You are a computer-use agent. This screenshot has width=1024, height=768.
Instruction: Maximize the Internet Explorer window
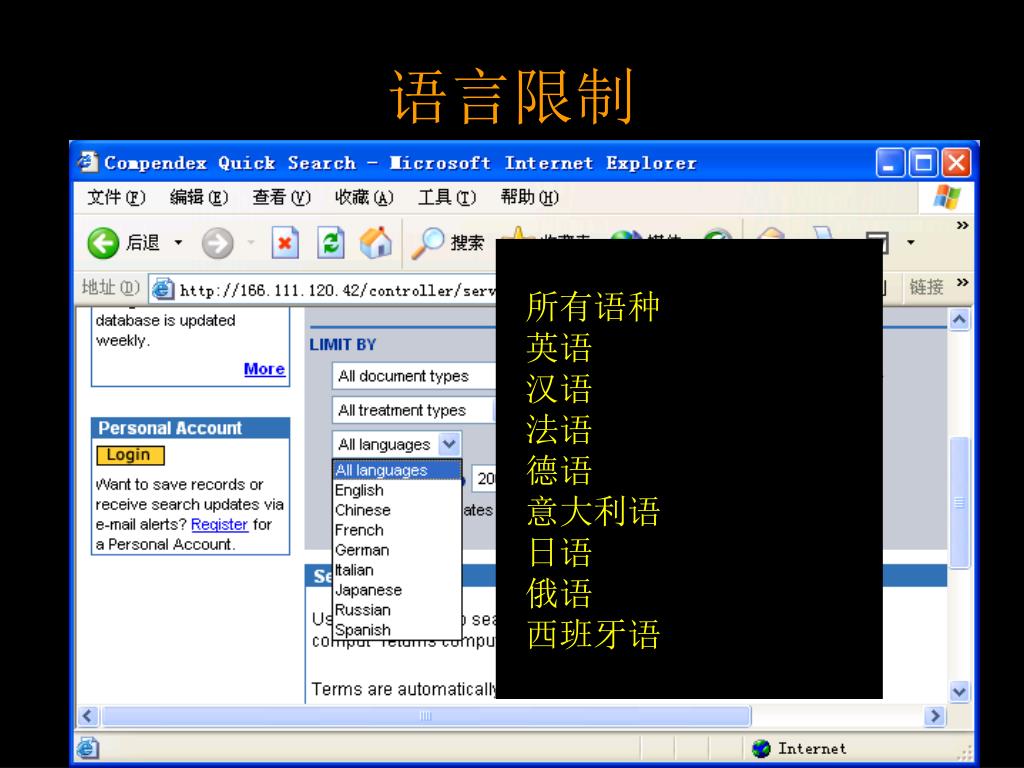(923, 163)
